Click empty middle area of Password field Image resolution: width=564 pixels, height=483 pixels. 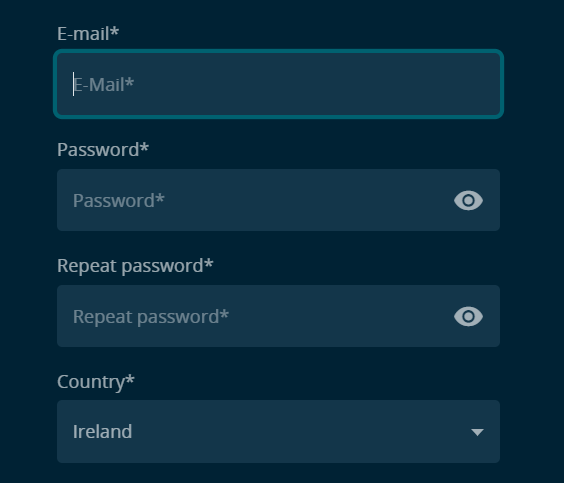pos(288,200)
